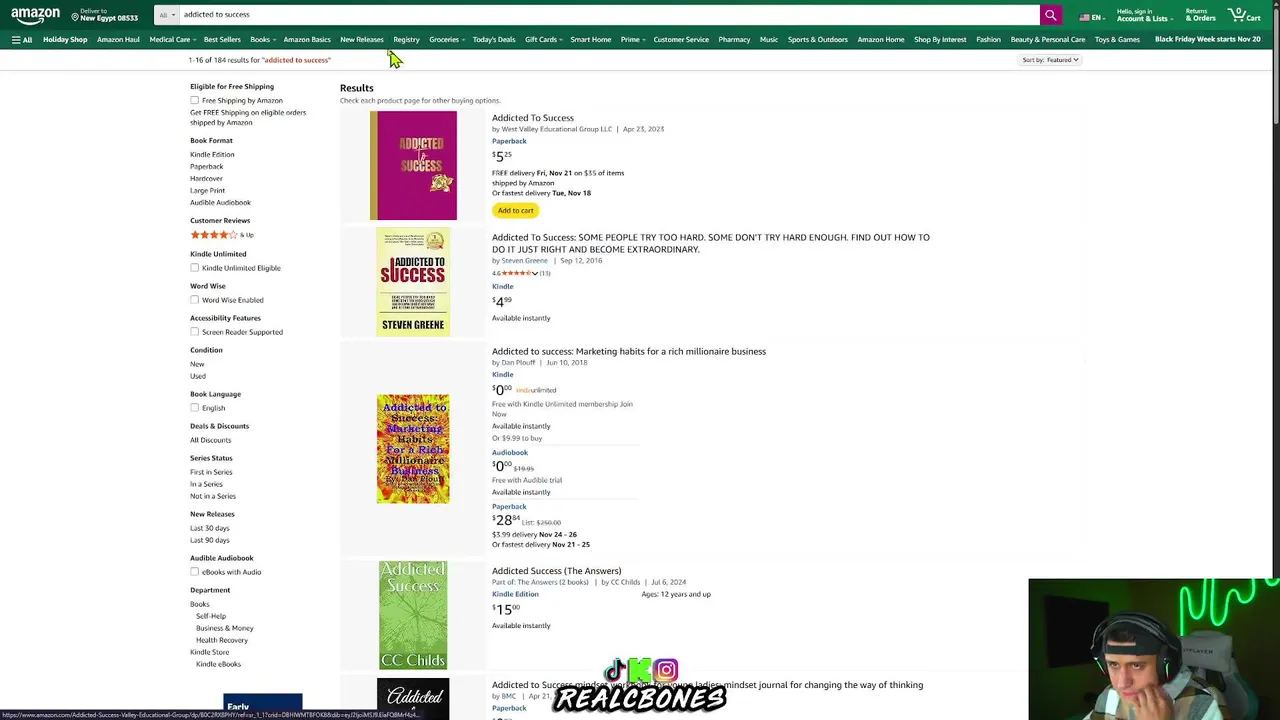Select New condition
This screenshot has width=1280, height=720.
[197, 364]
